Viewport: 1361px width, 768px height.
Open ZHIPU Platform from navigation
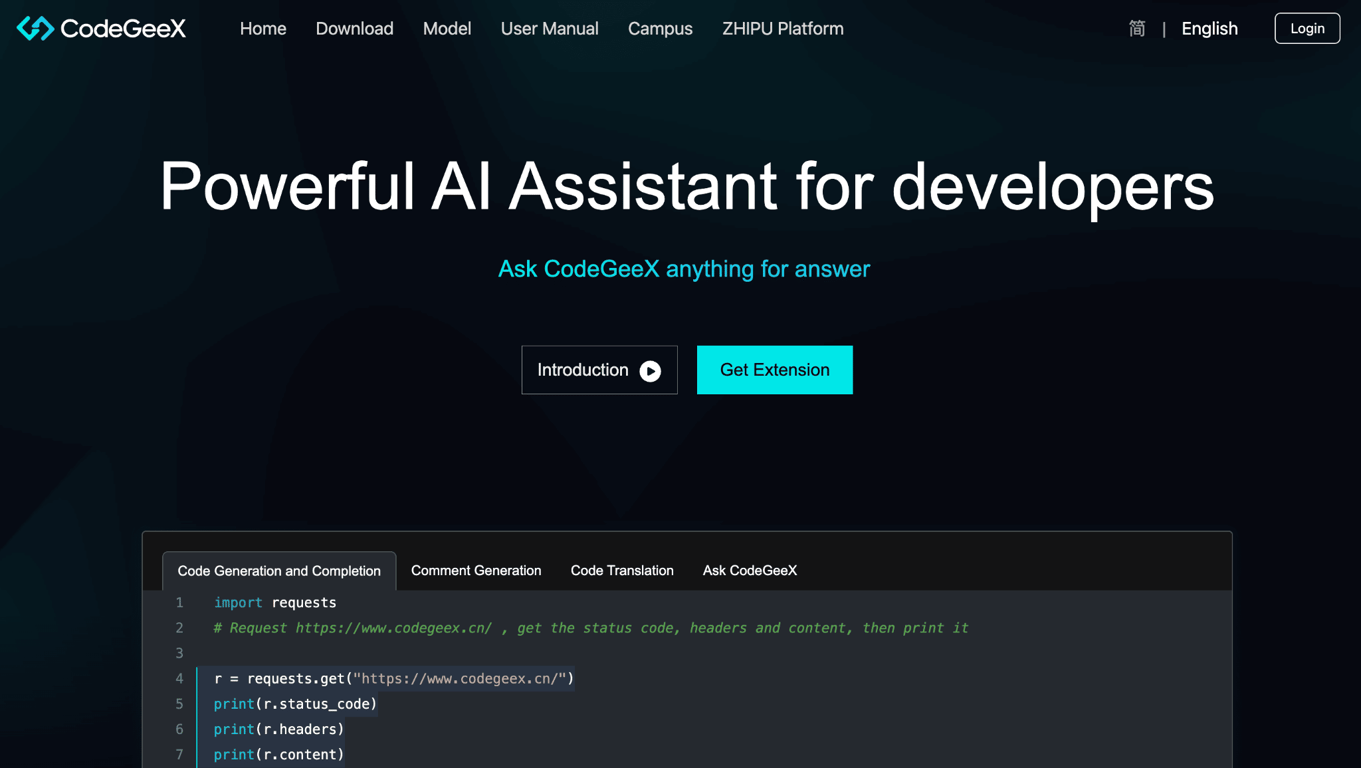pyautogui.click(x=783, y=29)
